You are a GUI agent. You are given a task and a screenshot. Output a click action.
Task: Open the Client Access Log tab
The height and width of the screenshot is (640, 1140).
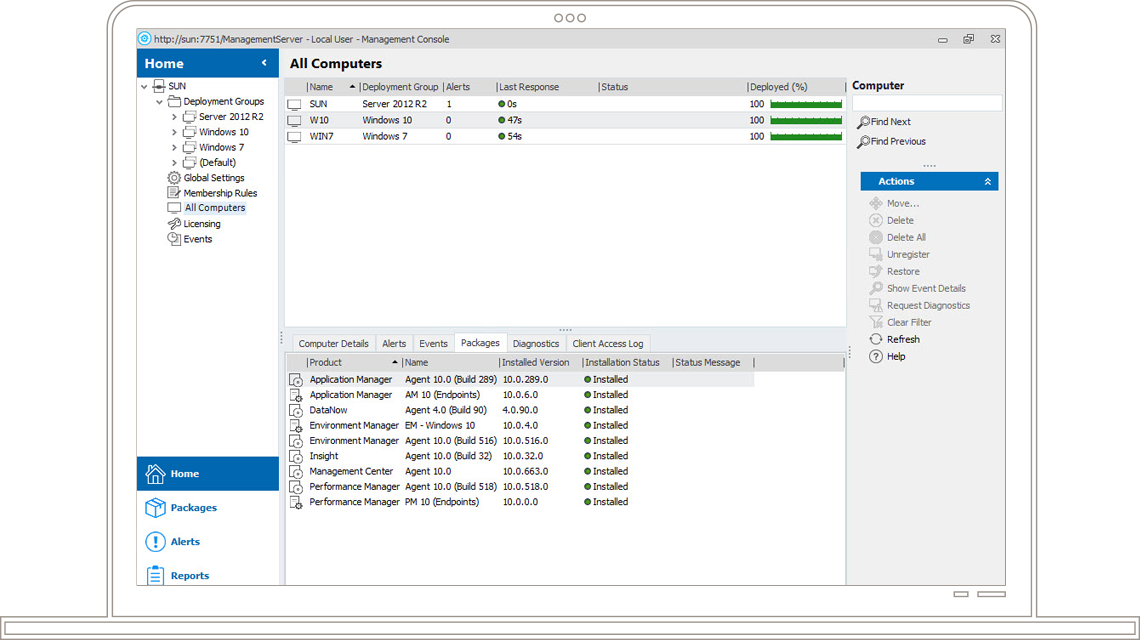607,342
